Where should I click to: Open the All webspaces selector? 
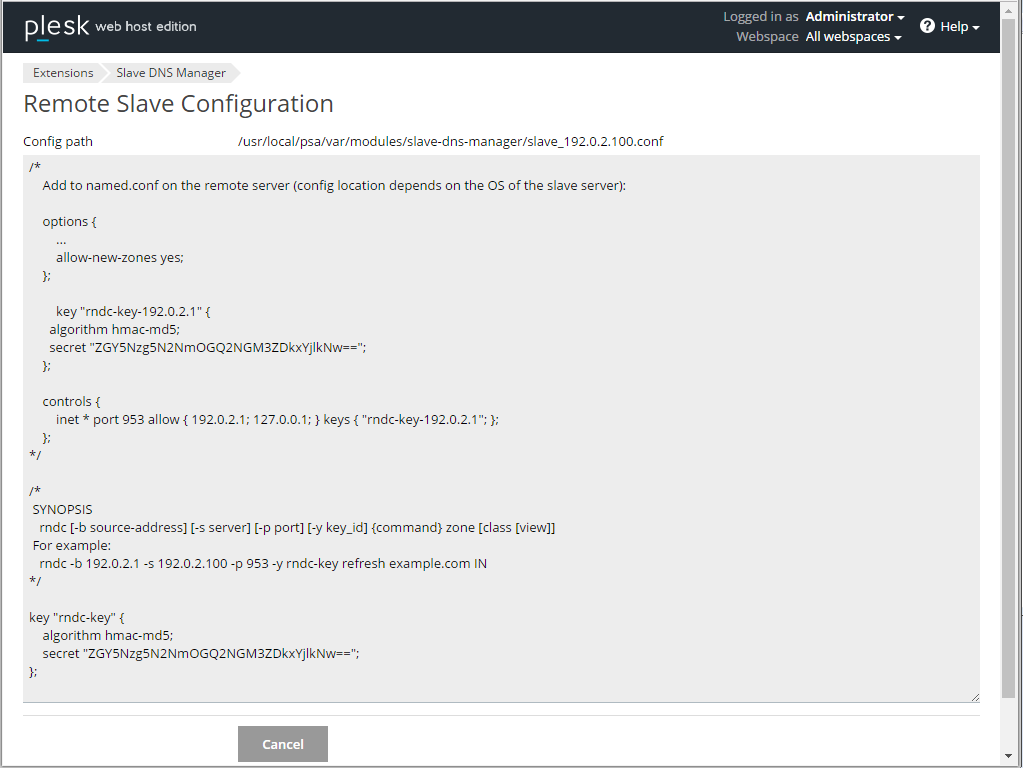point(853,36)
